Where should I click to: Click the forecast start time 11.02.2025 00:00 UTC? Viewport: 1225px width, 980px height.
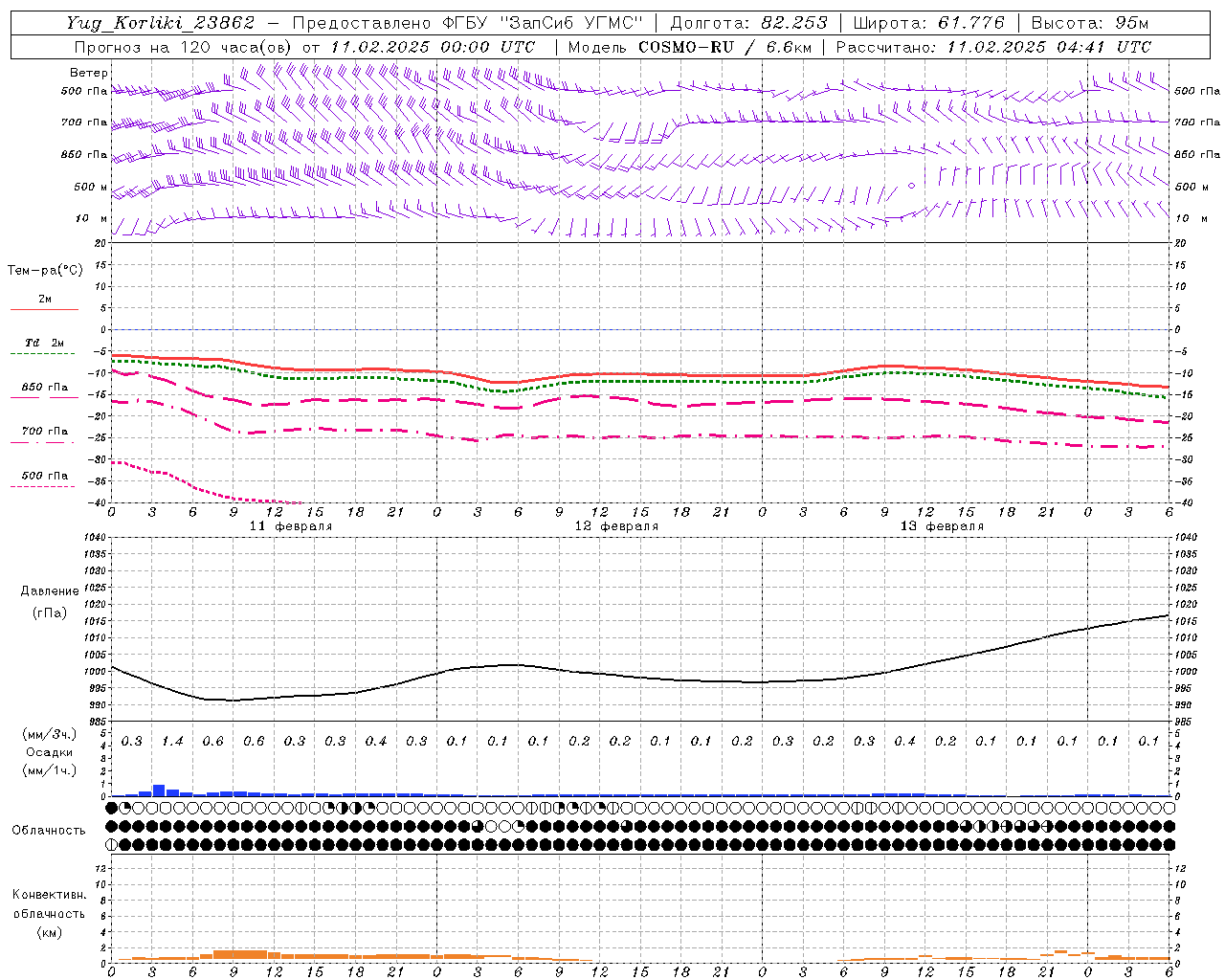click(x=433, y=47)
